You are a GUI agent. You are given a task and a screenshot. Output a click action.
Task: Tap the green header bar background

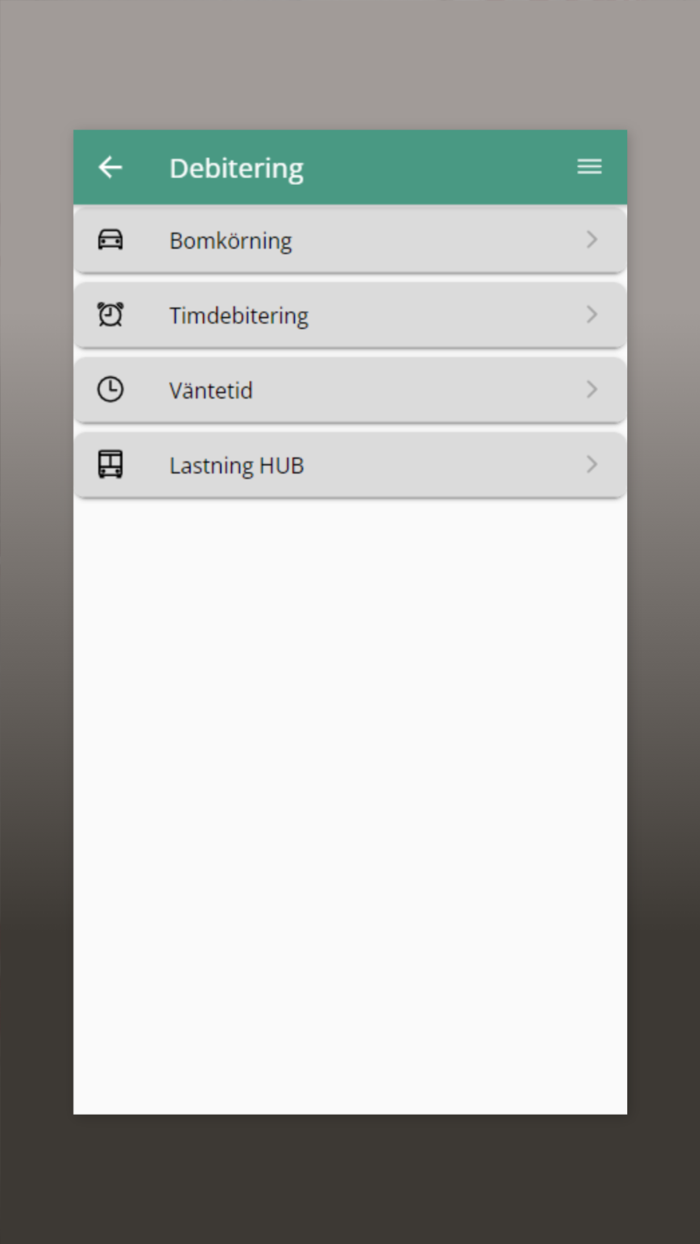[440, 167]
